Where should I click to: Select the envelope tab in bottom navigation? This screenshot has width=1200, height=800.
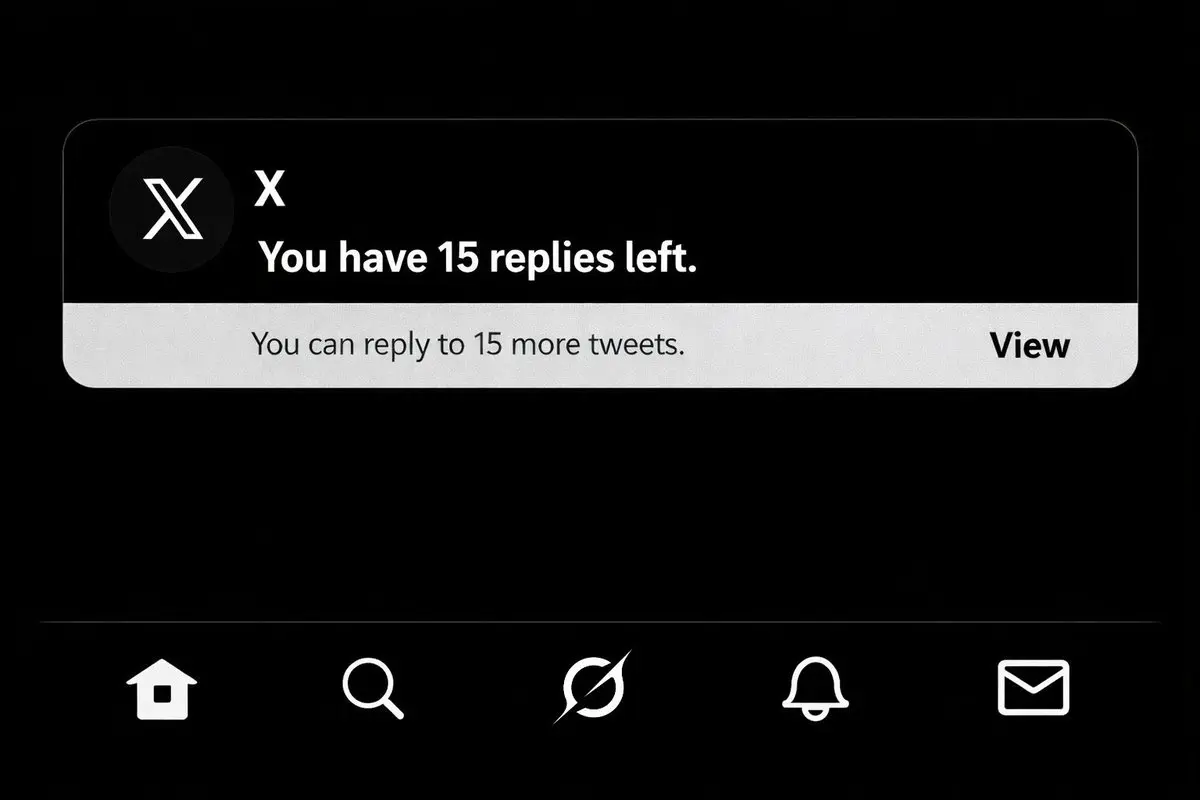pyautogui.click(x=1034, y=688)
